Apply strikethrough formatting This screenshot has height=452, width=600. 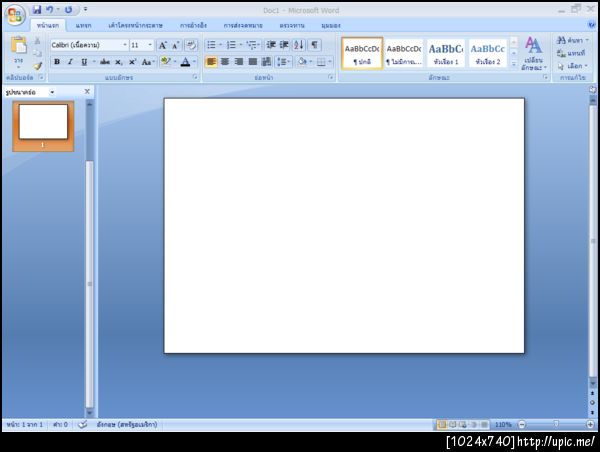(104, 62)
